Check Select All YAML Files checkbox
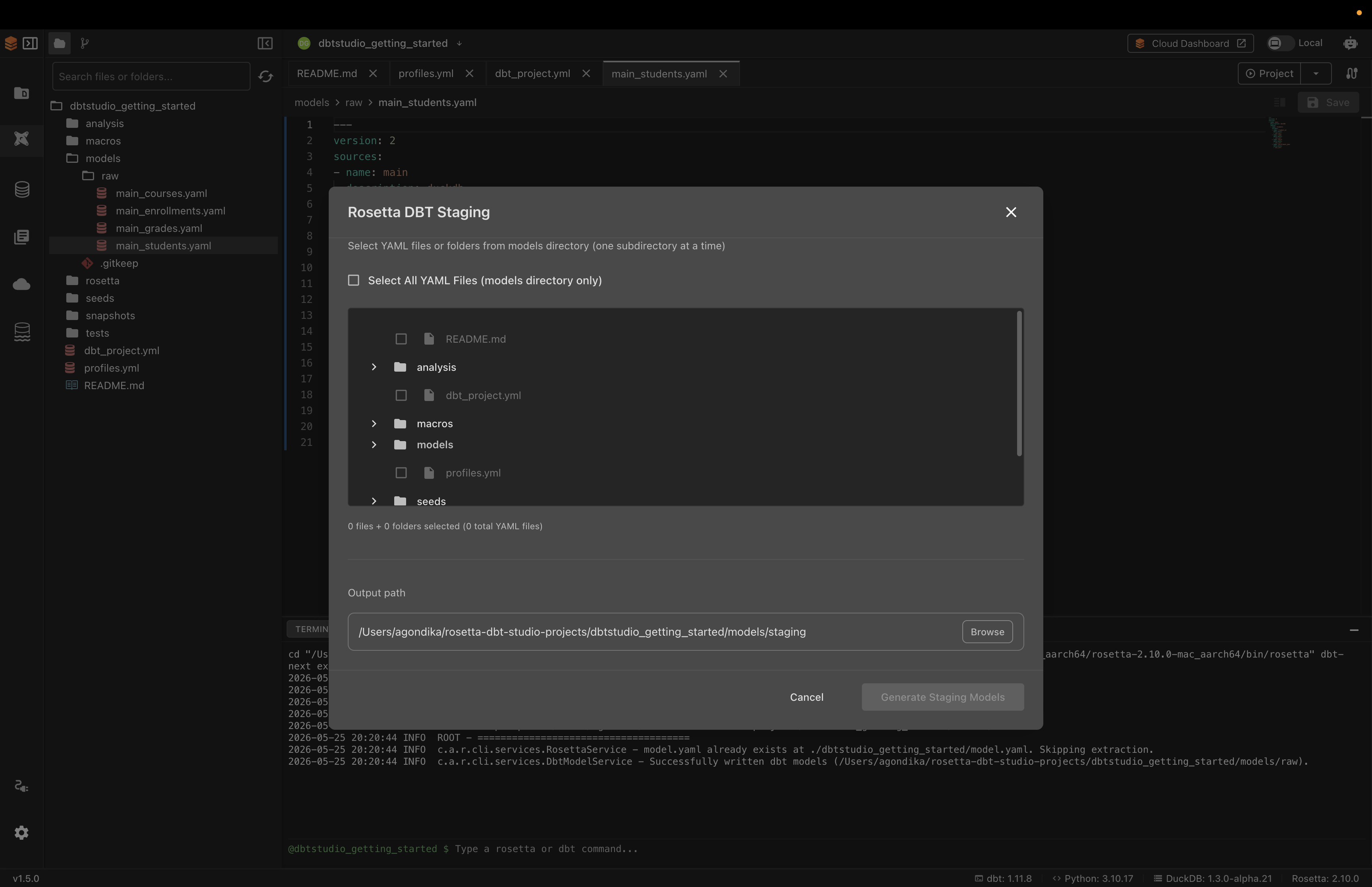The image size is (1372, 887). pos(353,280)
